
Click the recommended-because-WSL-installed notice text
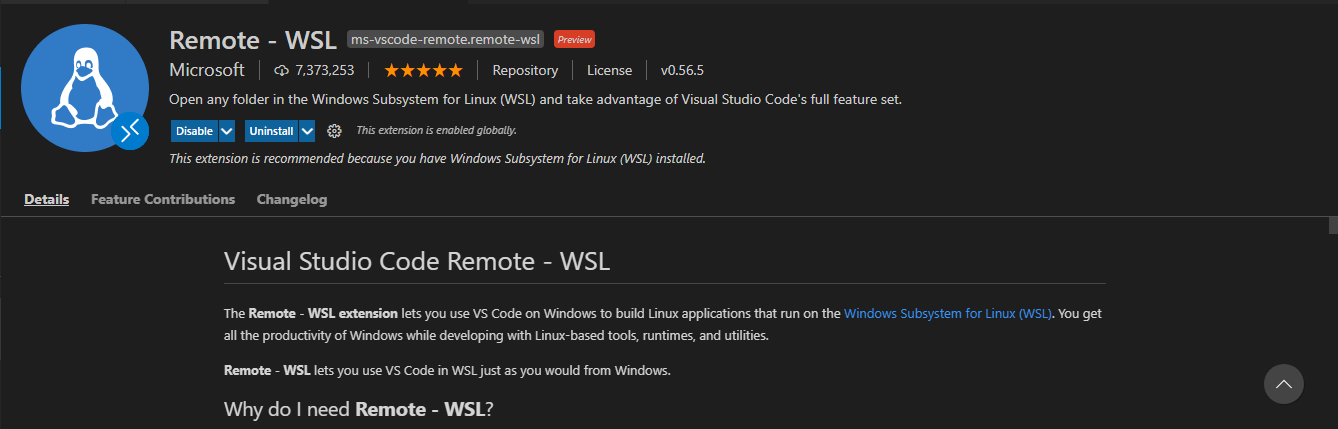437,158
